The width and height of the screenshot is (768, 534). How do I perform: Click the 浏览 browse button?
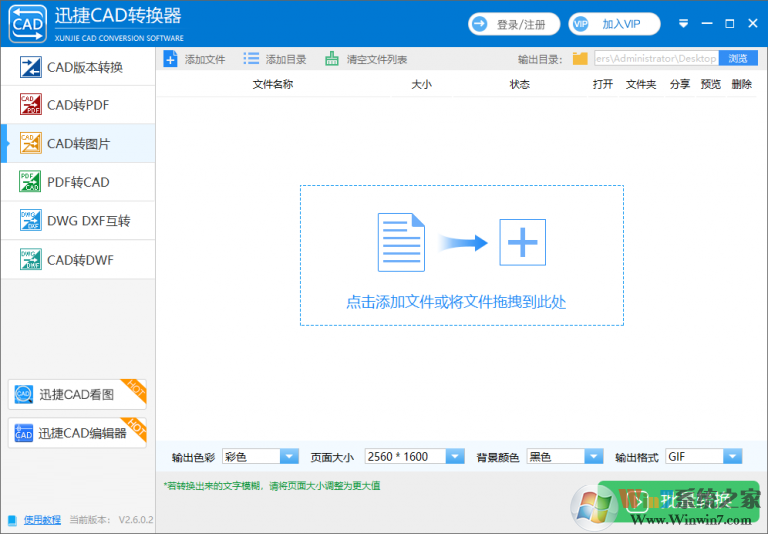coord(738,58)
